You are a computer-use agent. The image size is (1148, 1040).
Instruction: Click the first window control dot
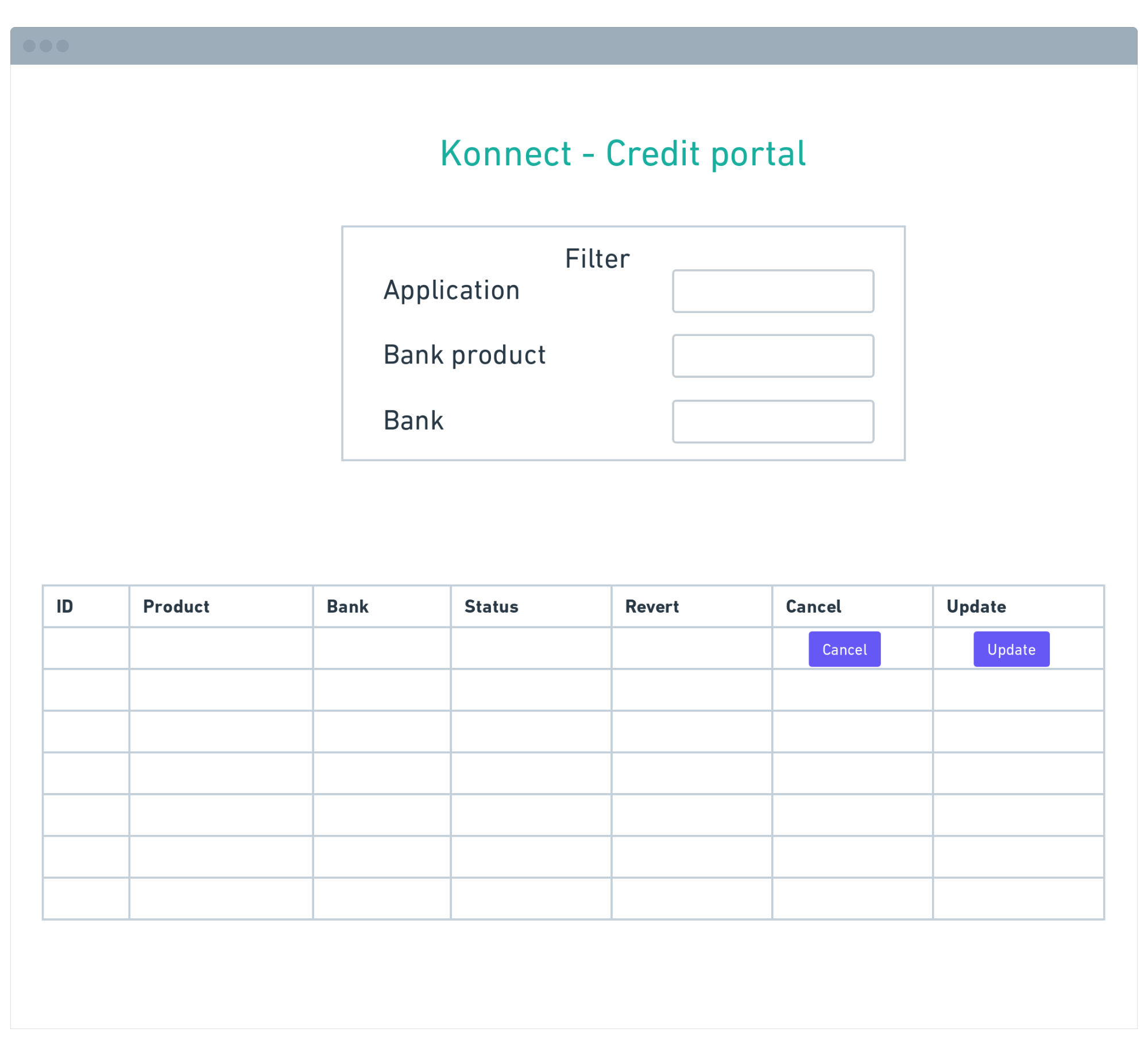(29, 46)
